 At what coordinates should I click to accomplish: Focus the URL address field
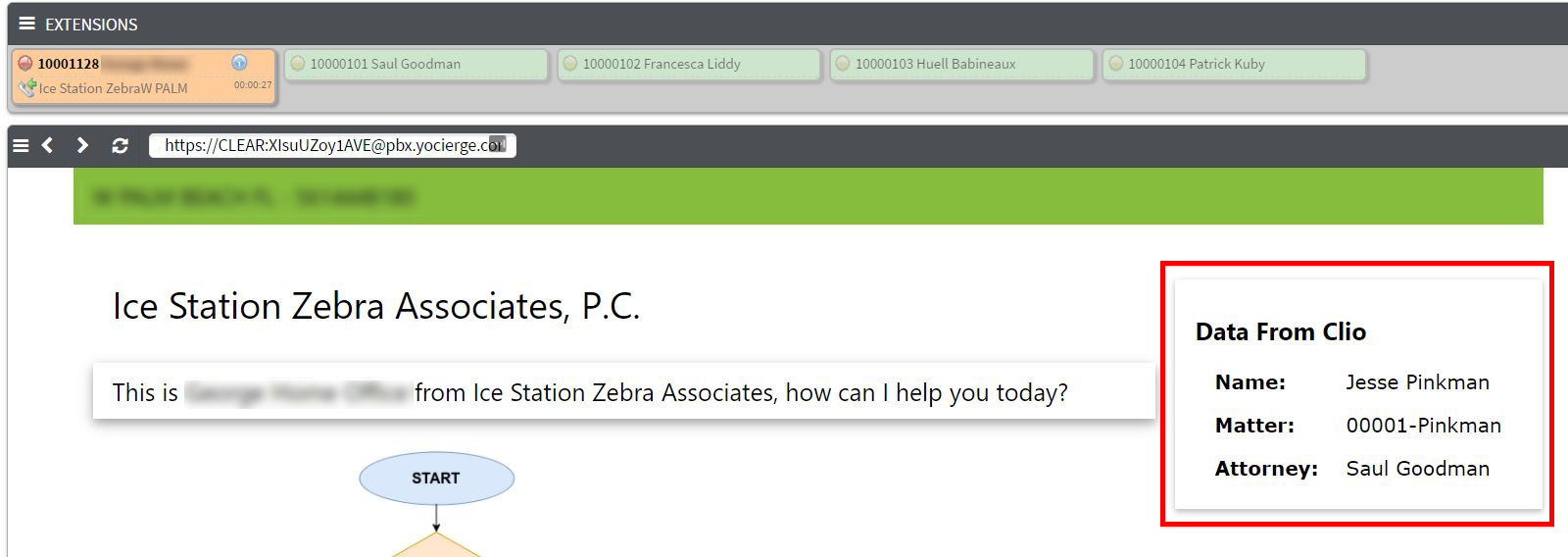point(332,145)
